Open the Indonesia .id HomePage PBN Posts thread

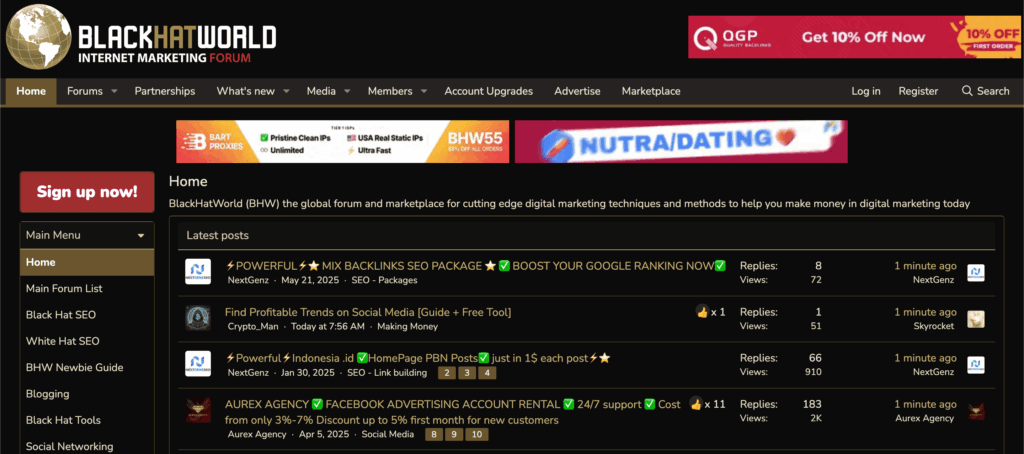point(417,358)
